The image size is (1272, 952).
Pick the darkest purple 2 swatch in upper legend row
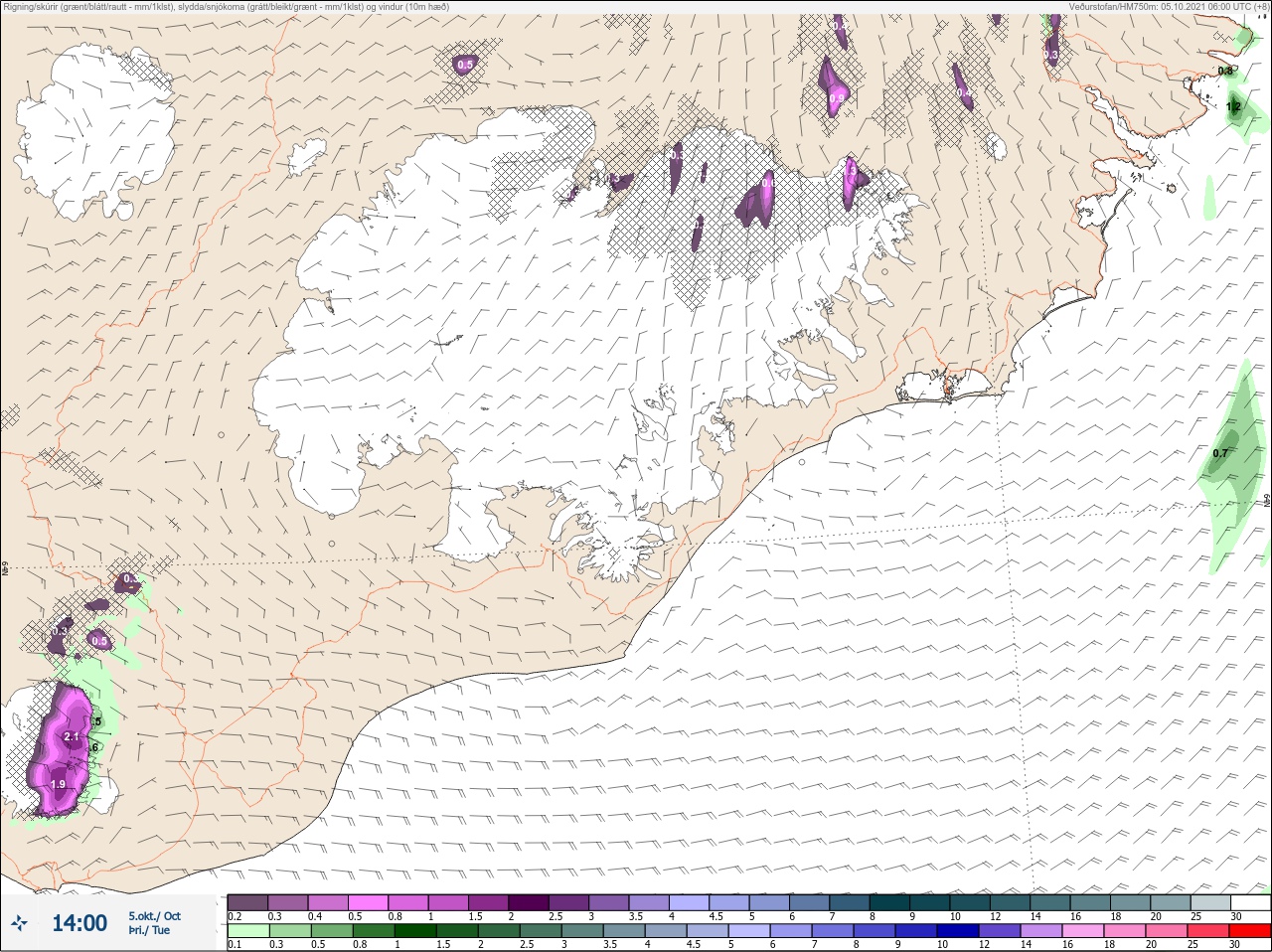(x=529, y=902)
